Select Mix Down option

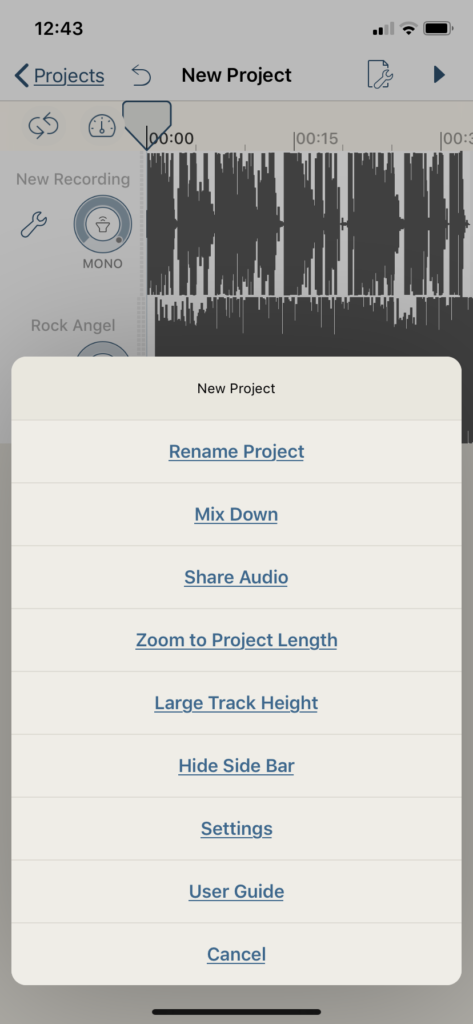(x=236, y=514)
